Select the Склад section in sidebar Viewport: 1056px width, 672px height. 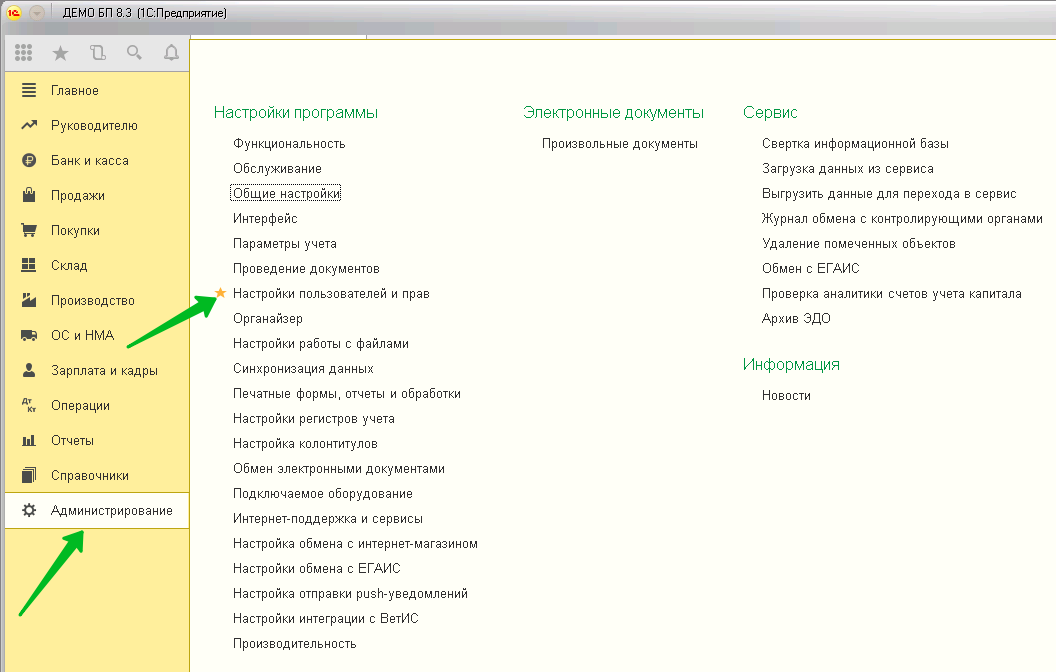point(69,266)
